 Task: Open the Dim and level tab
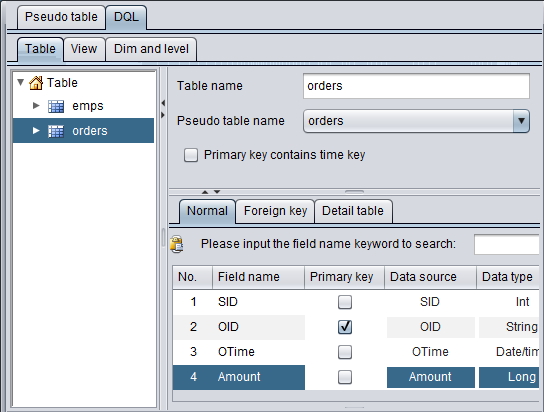(151, 49)
